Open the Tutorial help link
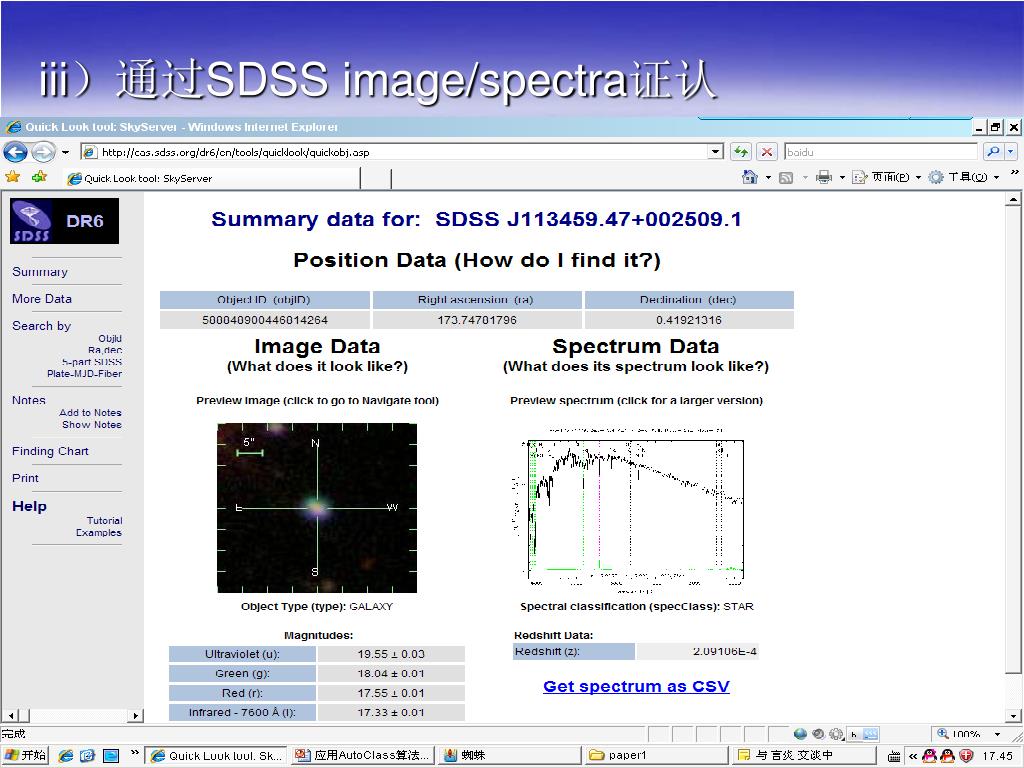 [104, 520]
